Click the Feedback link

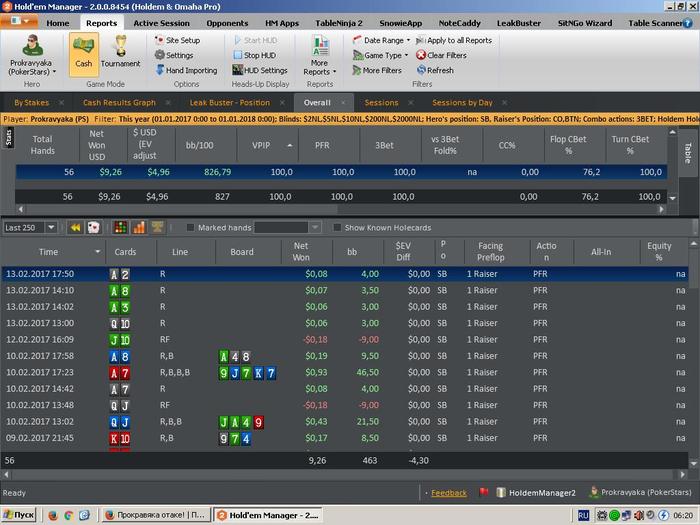(449, 493)
